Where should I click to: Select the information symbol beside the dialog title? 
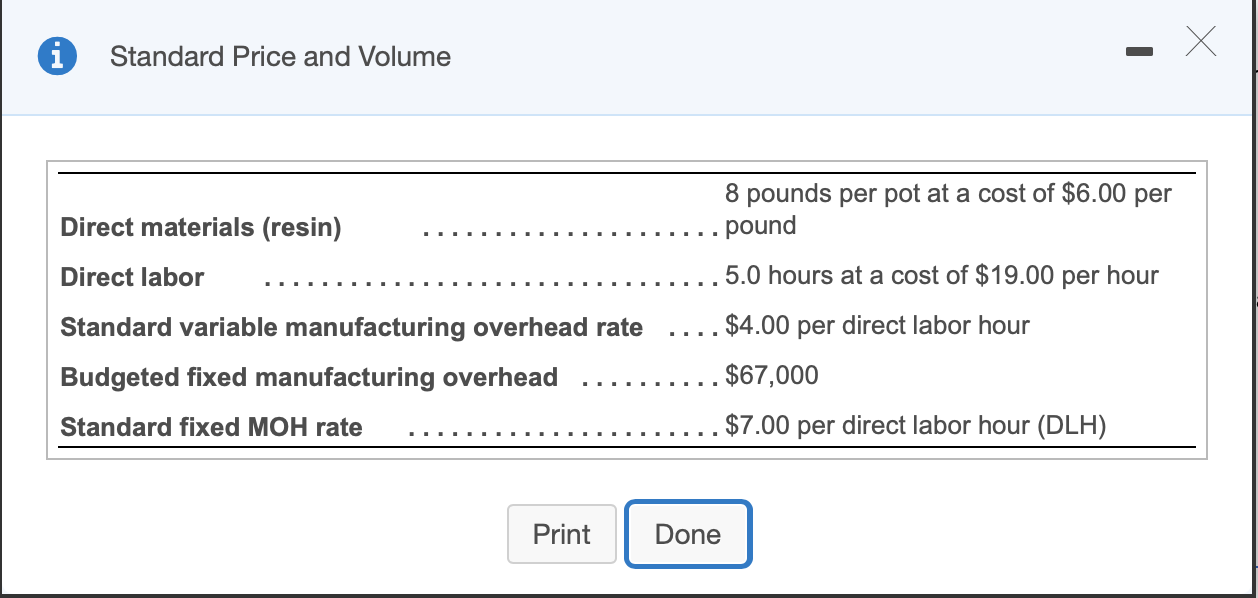pos(57,55)
